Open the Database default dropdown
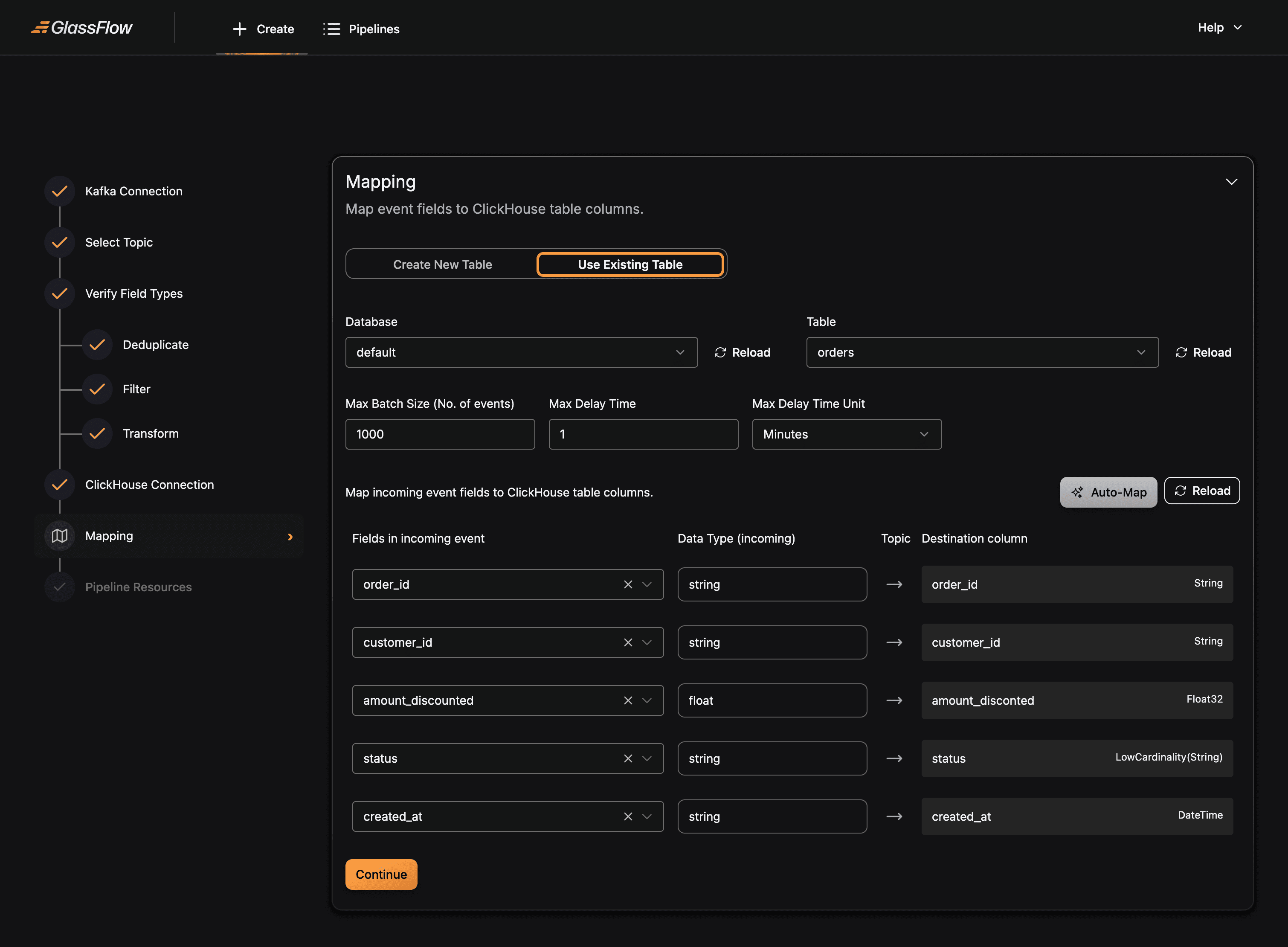The height and width of the screenshot is (947, 1288). pyautogui.click(x=520, y=352)
